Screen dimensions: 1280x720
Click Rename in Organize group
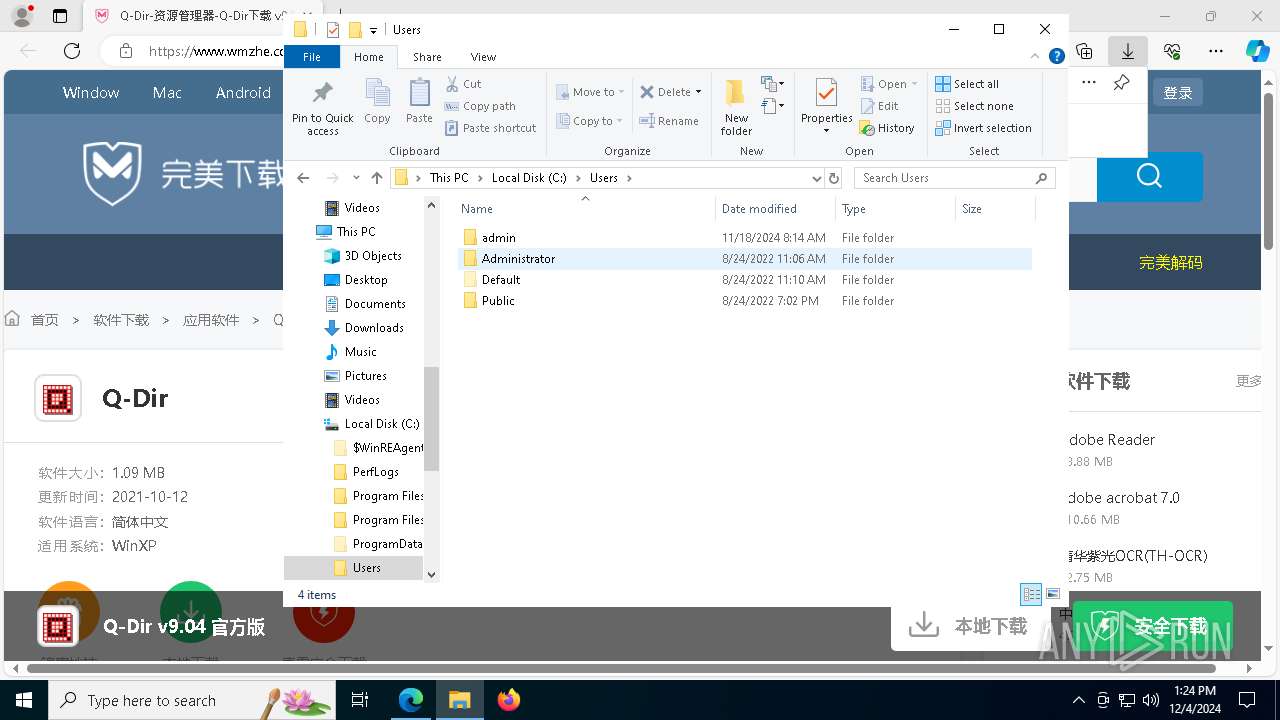[669, 121]
